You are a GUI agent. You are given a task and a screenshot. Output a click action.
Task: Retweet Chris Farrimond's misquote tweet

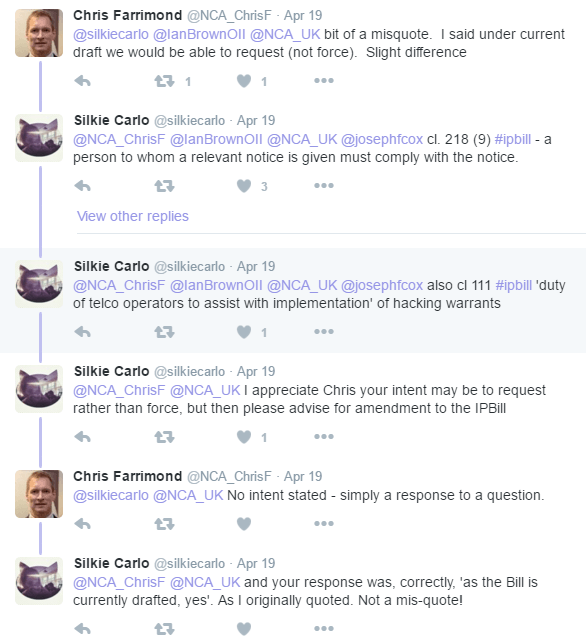164,81
